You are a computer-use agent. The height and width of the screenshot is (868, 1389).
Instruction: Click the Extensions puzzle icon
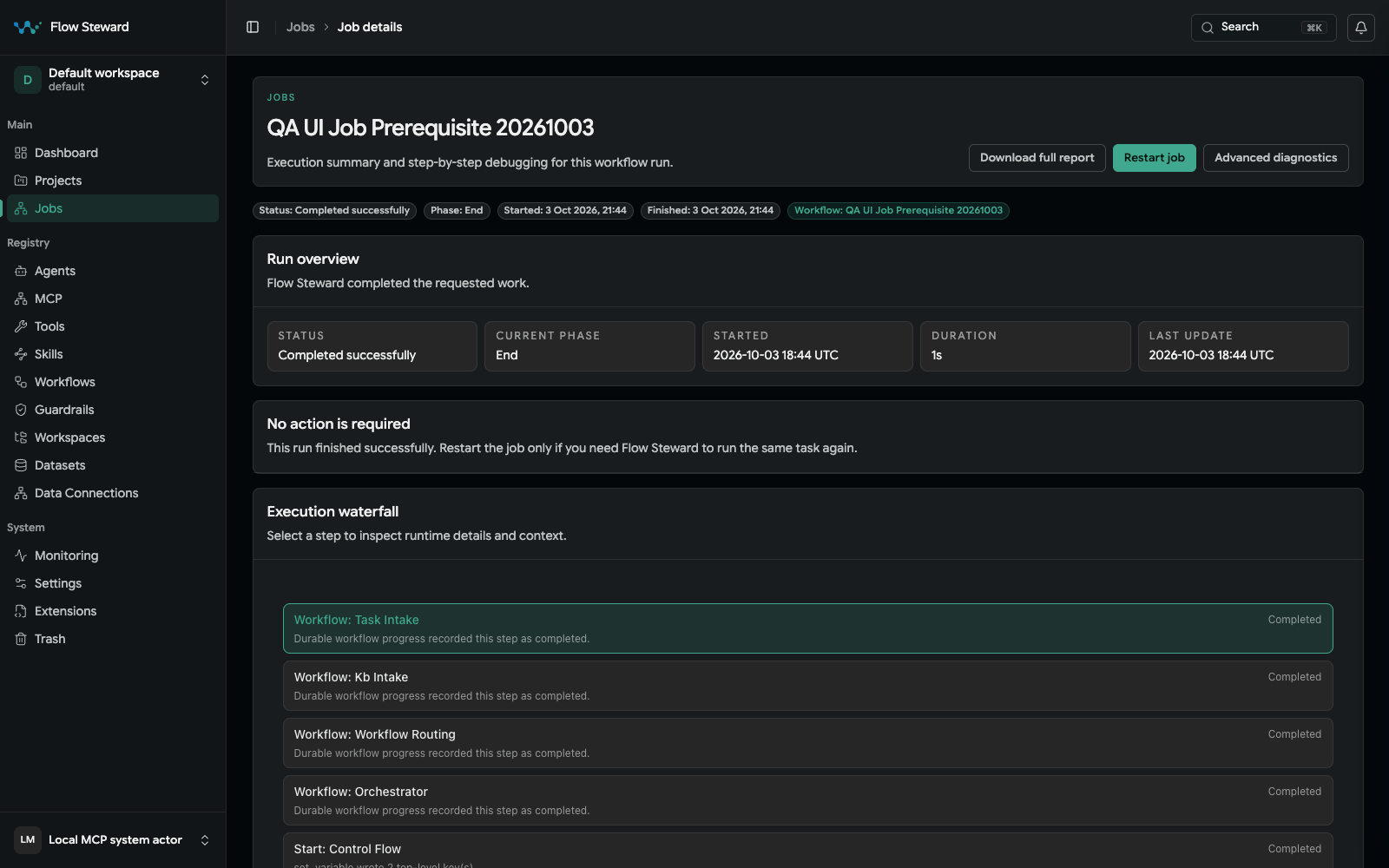coord(21,611)
